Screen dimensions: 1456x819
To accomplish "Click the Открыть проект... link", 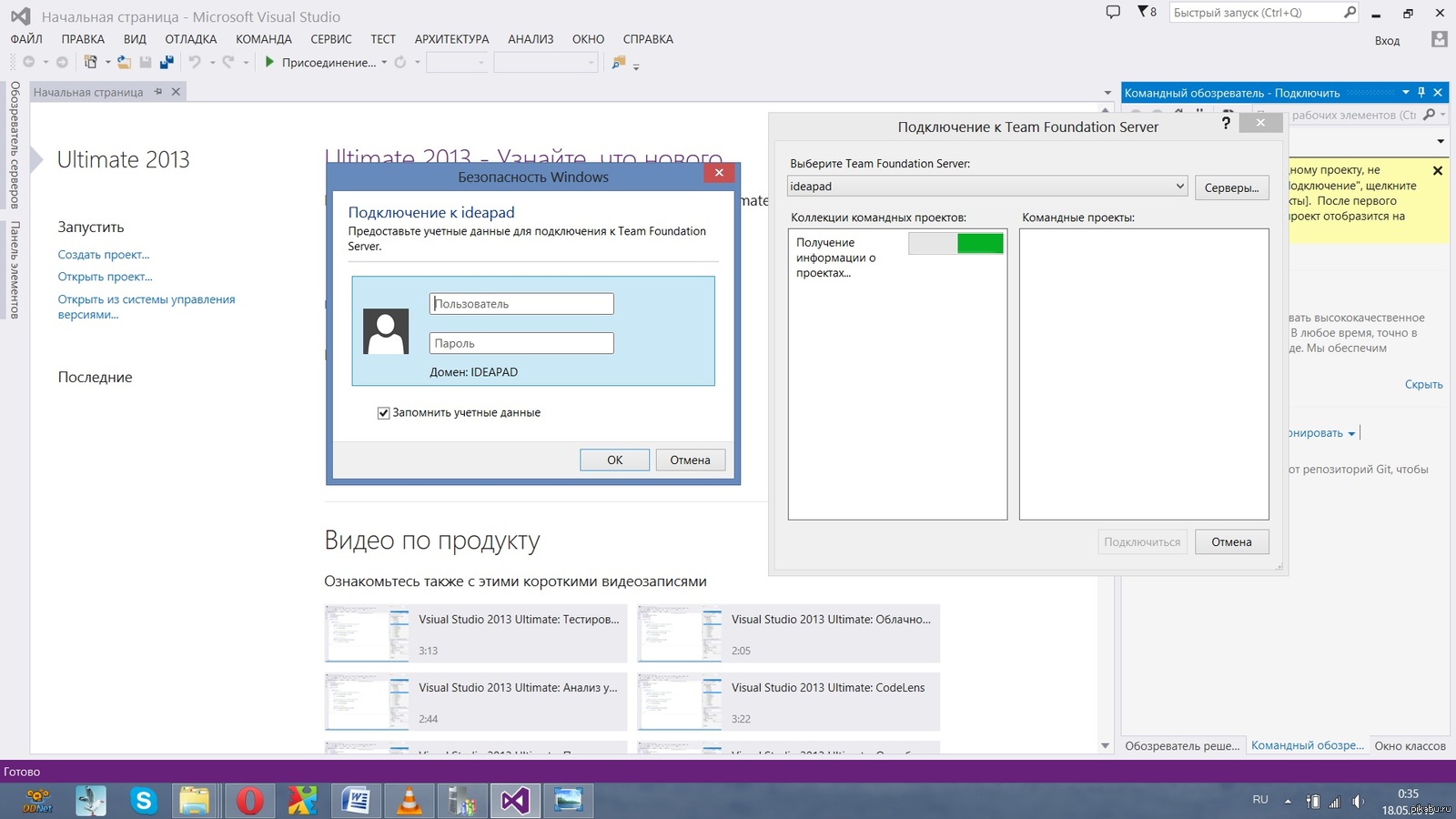I will (106, 277).
